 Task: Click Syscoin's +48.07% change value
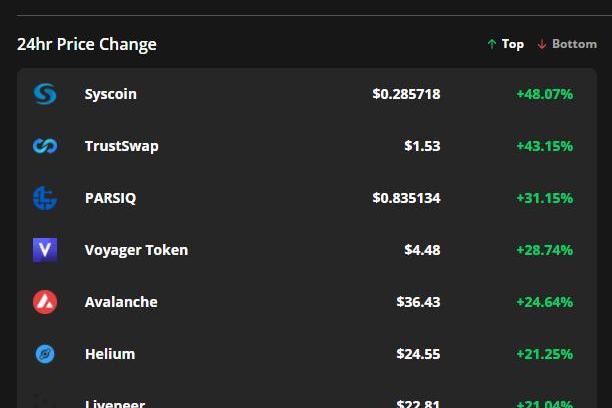click(x=544, y=94)
